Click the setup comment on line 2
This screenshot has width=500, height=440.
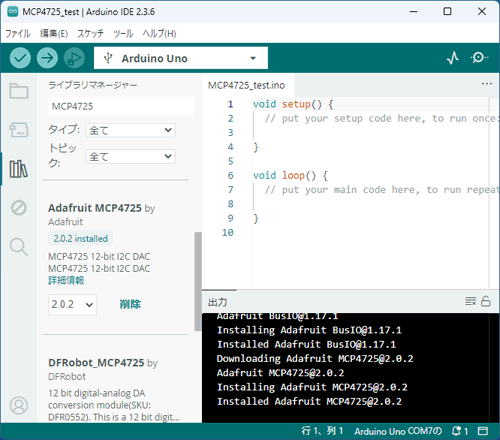click(381, 119)
